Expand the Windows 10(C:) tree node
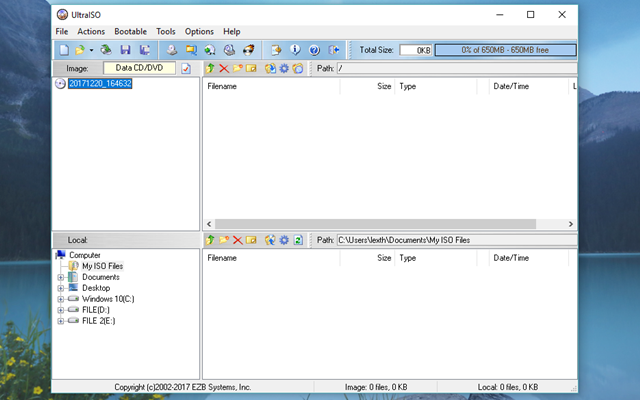Screen dimensions: 640x400 [60, 299]
